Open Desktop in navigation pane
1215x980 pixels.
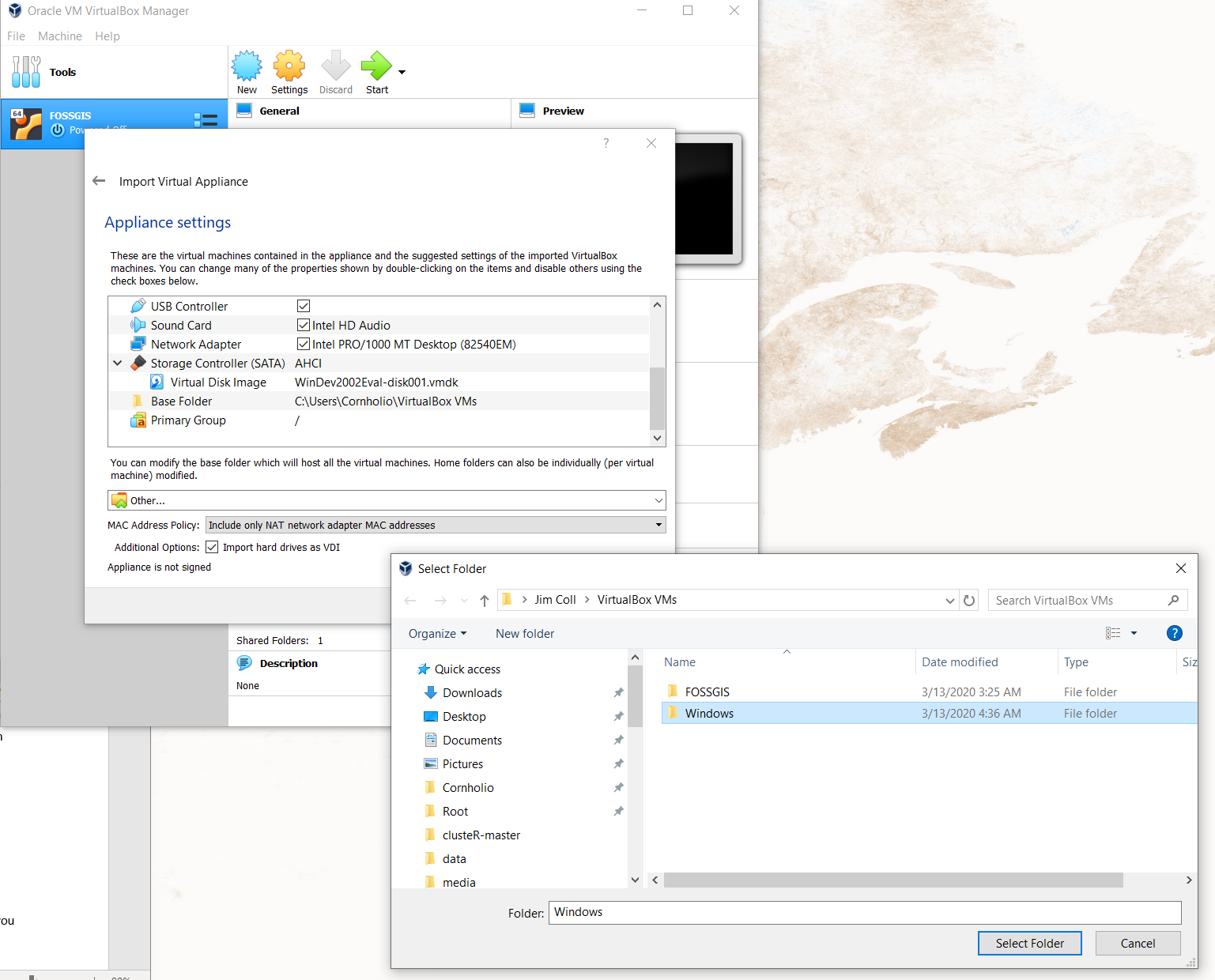tap(464, 716)
